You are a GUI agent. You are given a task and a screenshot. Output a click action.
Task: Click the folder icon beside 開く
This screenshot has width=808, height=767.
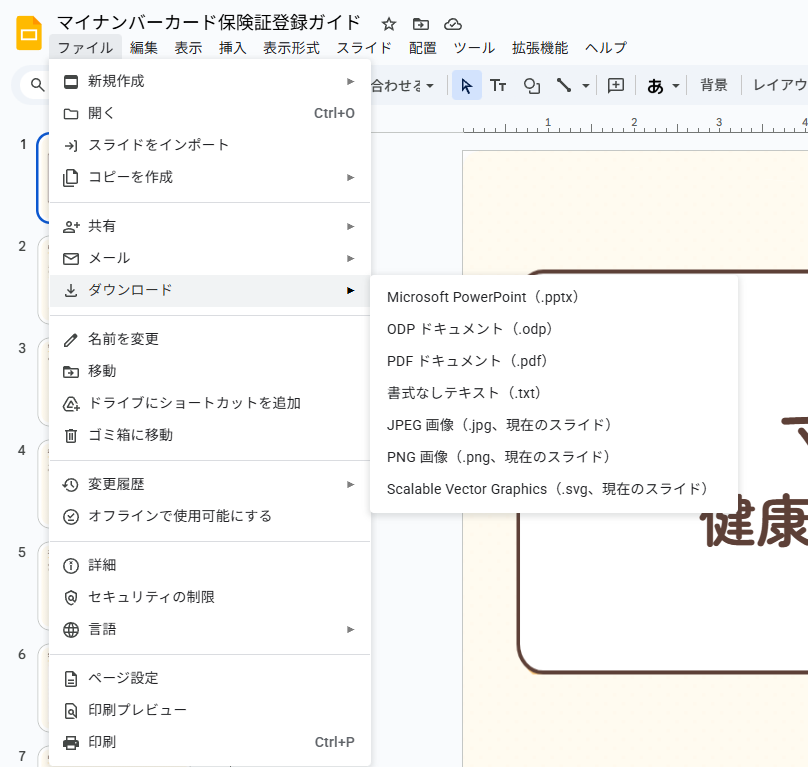pos(71,114)
